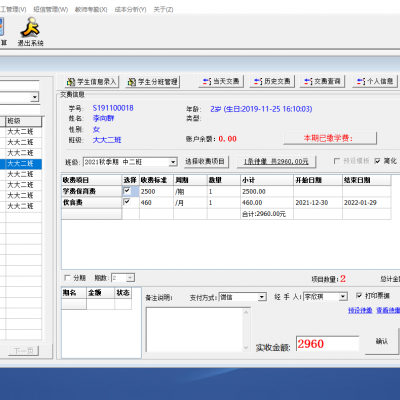Open 学生分班管理 class management
The image size is (400, 400).
(x=153, y=82)
